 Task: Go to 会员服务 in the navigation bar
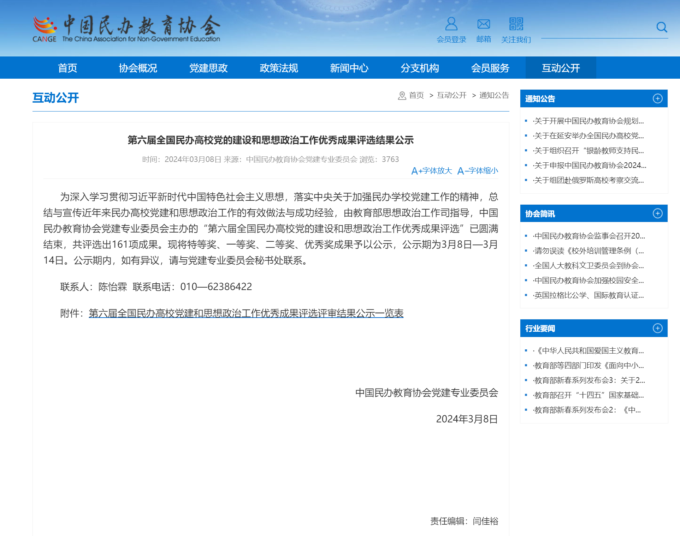[x=490, y=68]
